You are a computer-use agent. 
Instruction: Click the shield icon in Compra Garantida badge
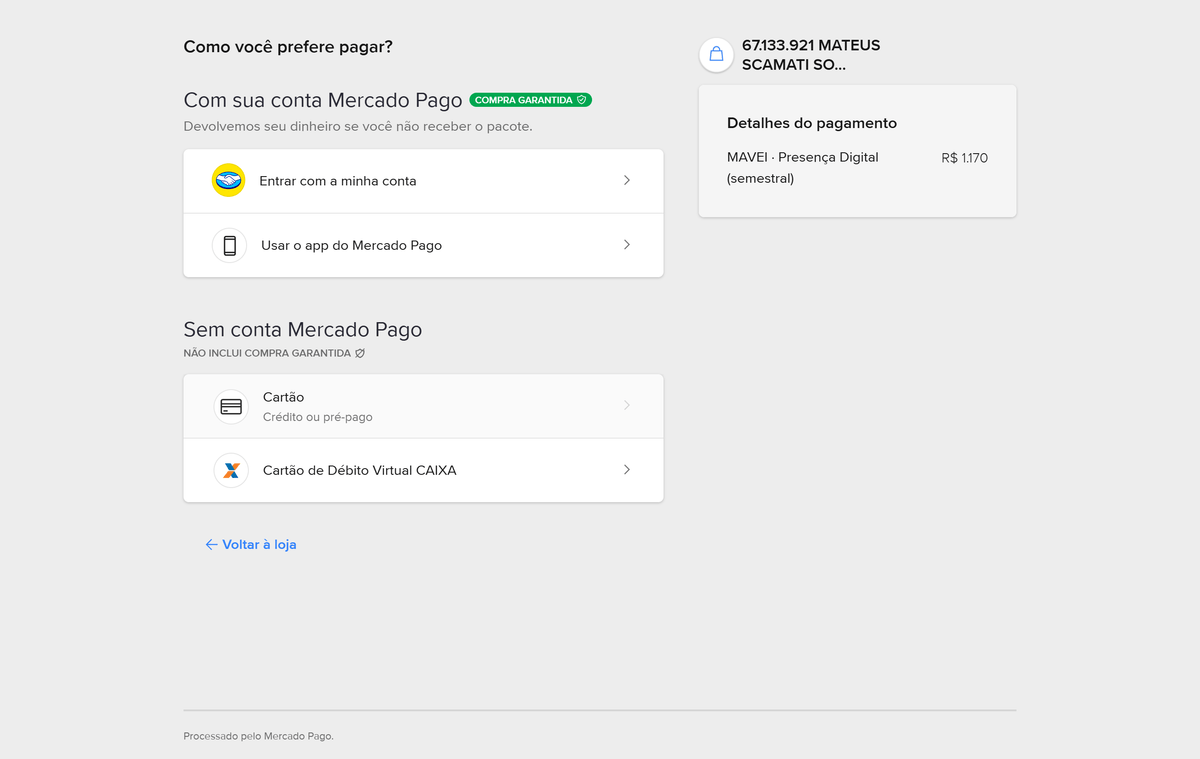pos(581,100)
